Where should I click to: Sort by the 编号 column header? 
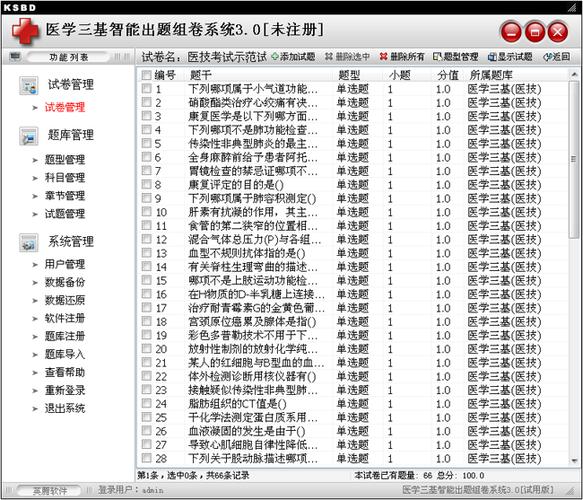pos(165,75)
